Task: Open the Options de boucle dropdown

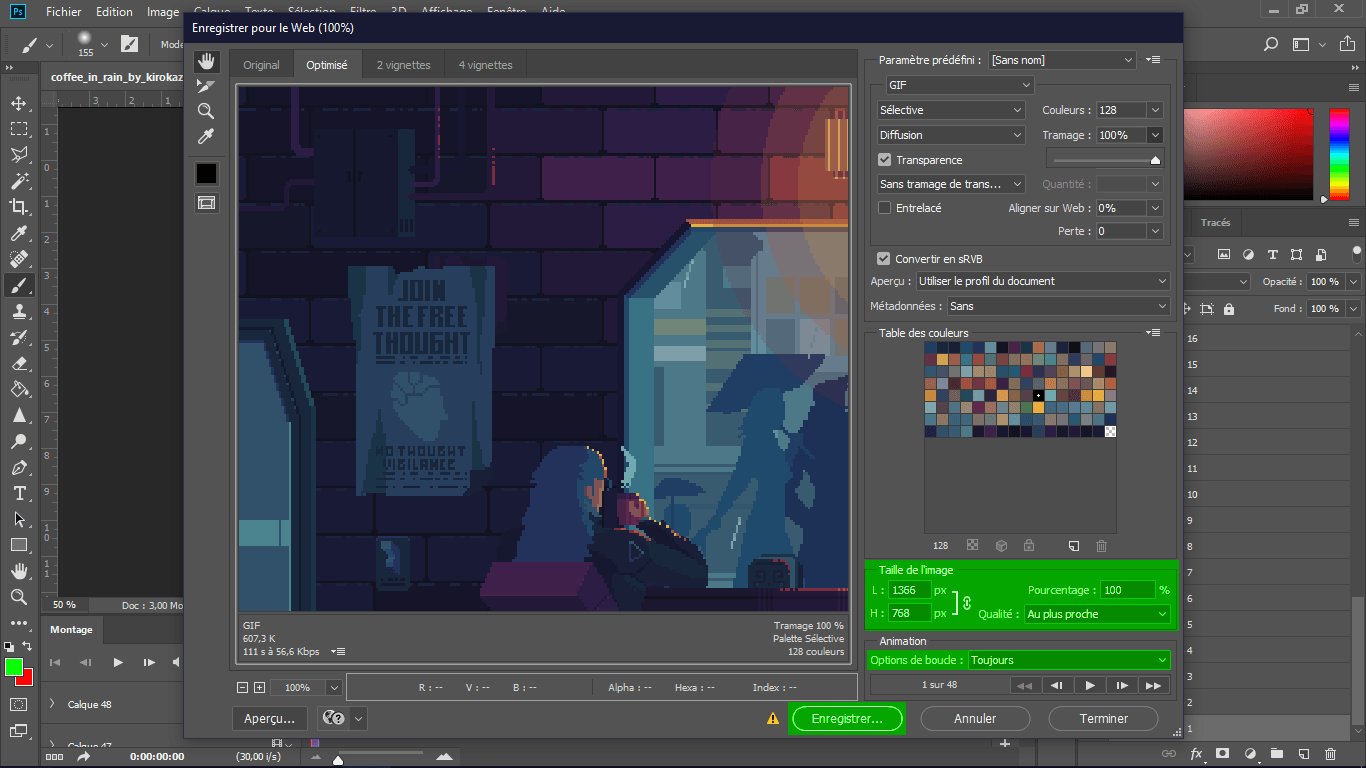Action: pos(1068,660)
